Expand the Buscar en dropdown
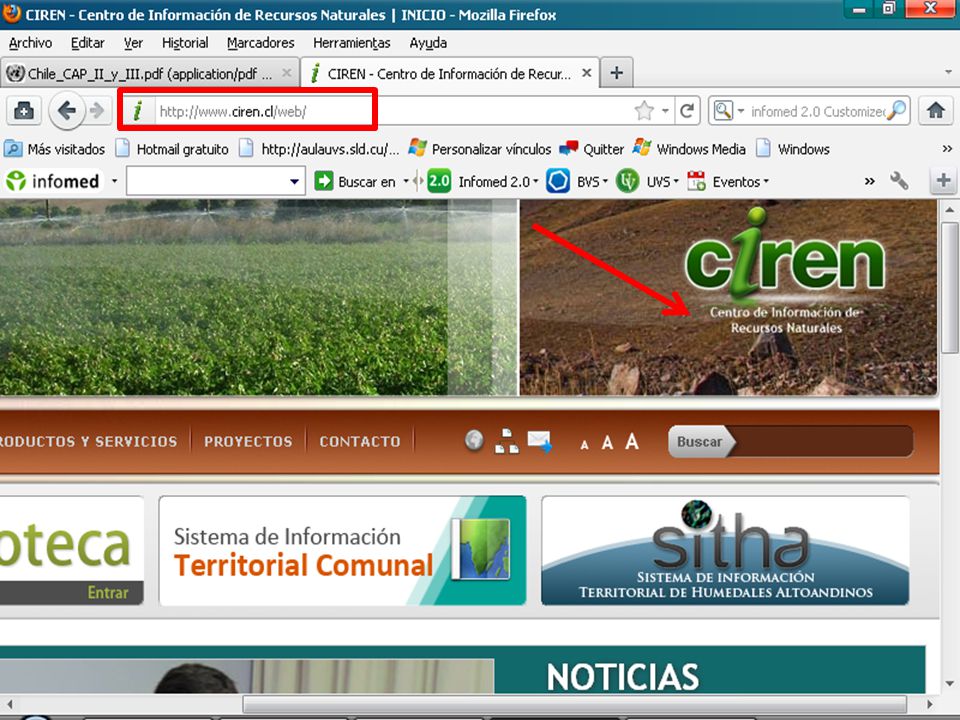 pyautogui.click(x=405, y=181)
